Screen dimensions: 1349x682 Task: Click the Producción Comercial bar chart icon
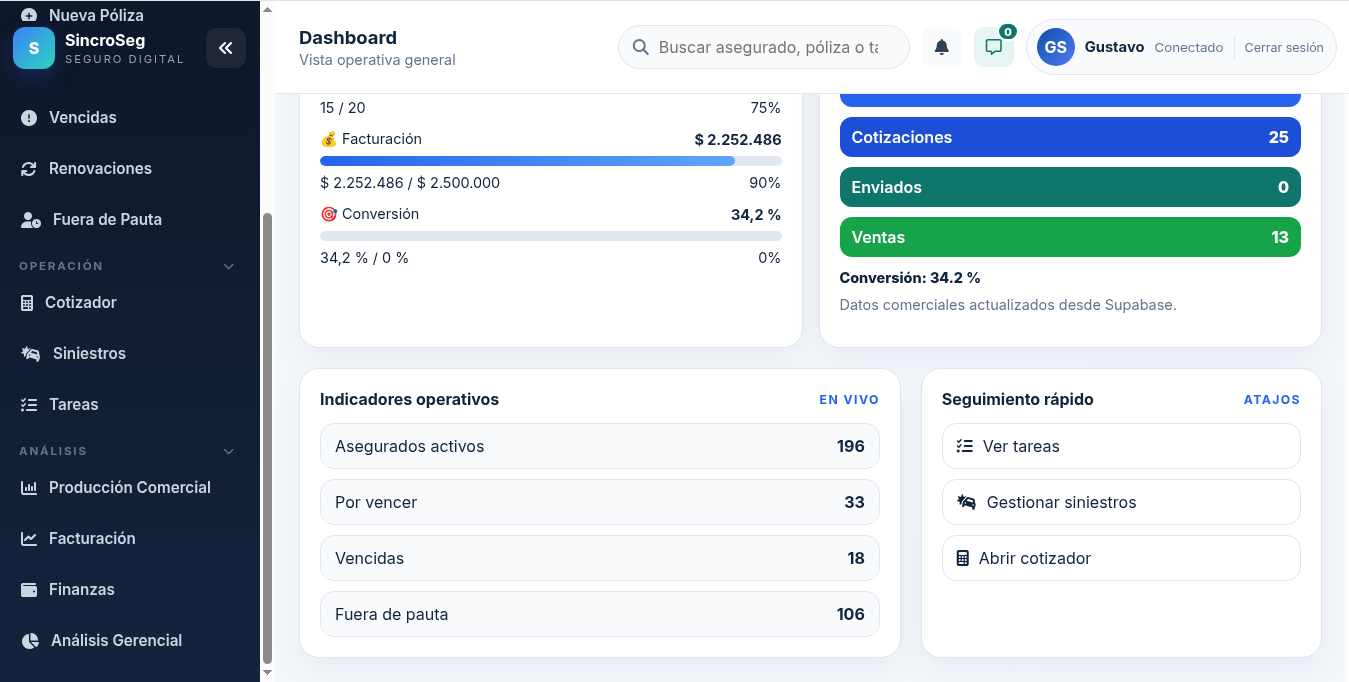pos(29,488)
